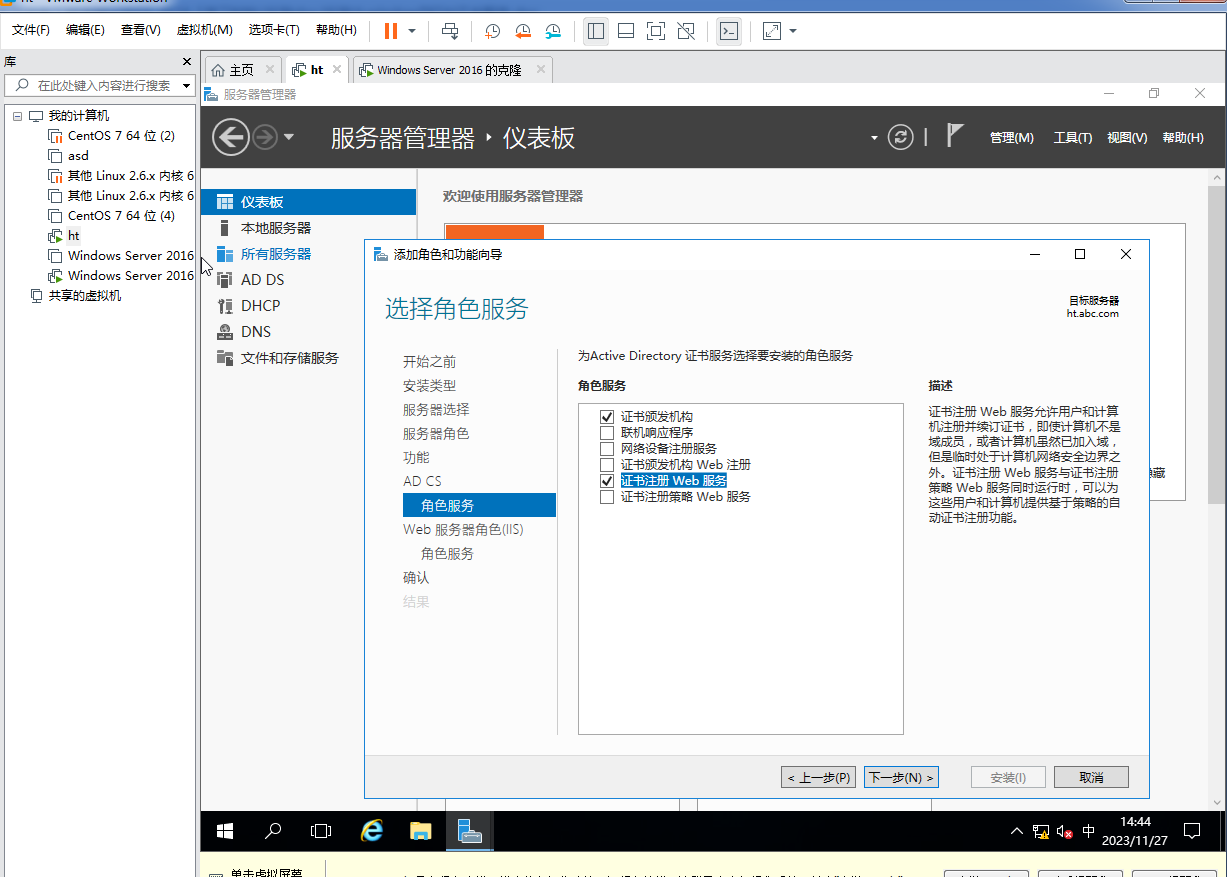The width and height of the screenshot is (1227, 877).
Task: Select the asd virtual machine
Action: 69,156
